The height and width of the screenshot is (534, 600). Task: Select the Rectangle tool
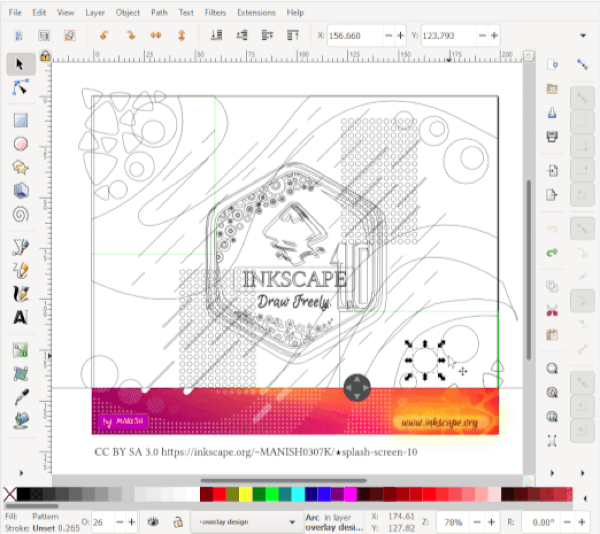coord(20,120)
